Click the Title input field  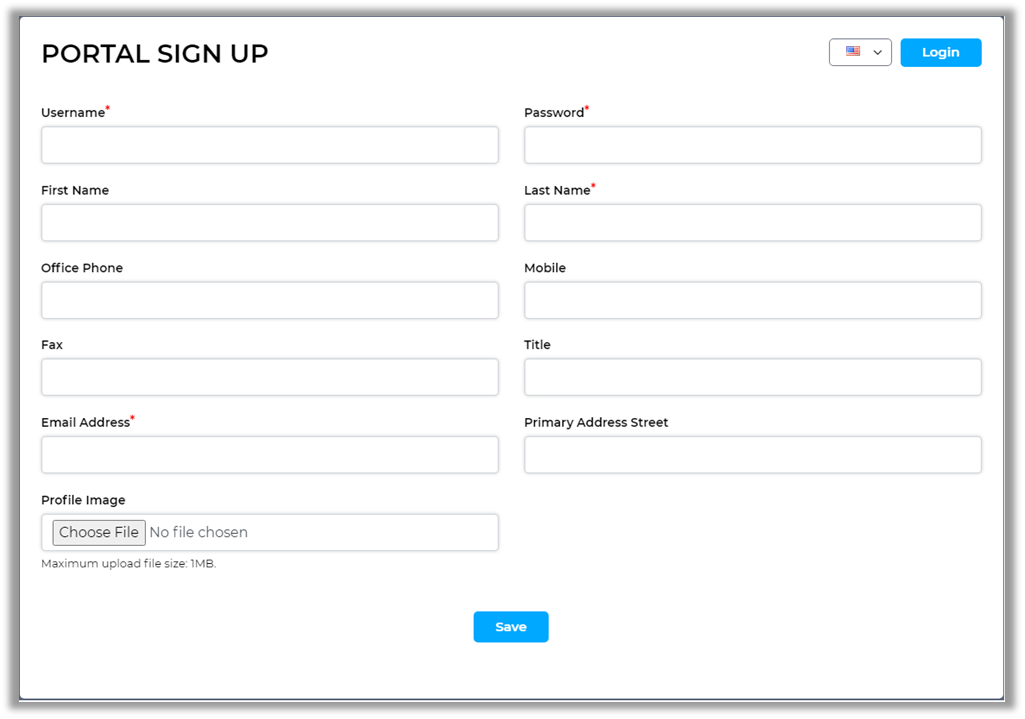[752, 377]
